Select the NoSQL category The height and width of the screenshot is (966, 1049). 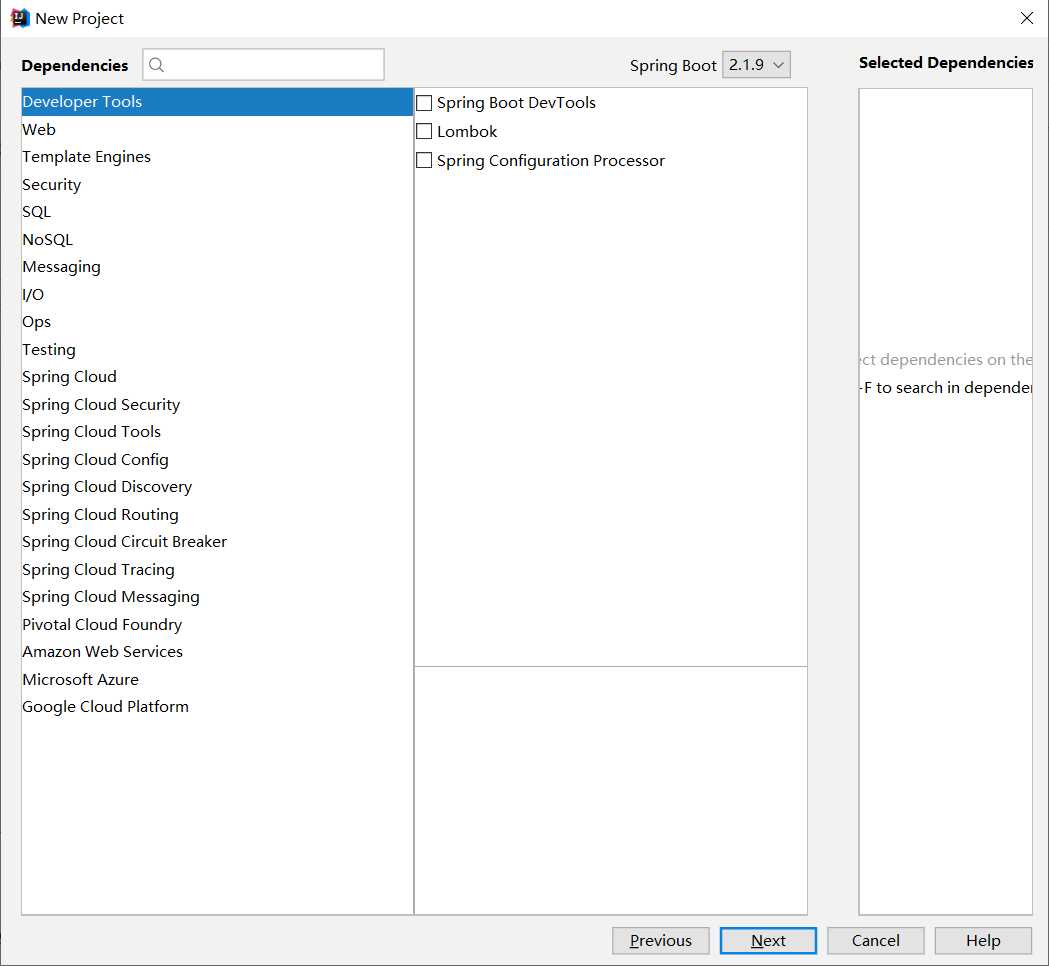click(x=217, y=239)
